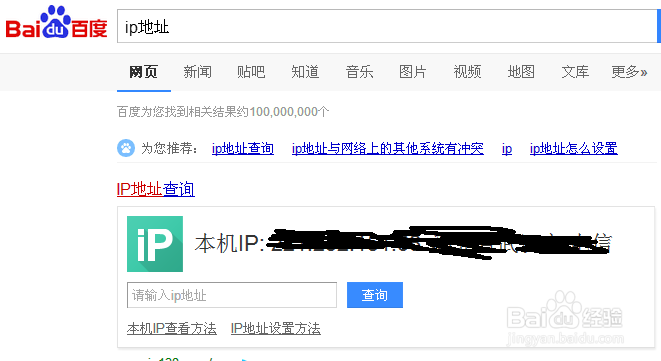
Task: Switch to the 新闻 tab
Action: [197, 72]
